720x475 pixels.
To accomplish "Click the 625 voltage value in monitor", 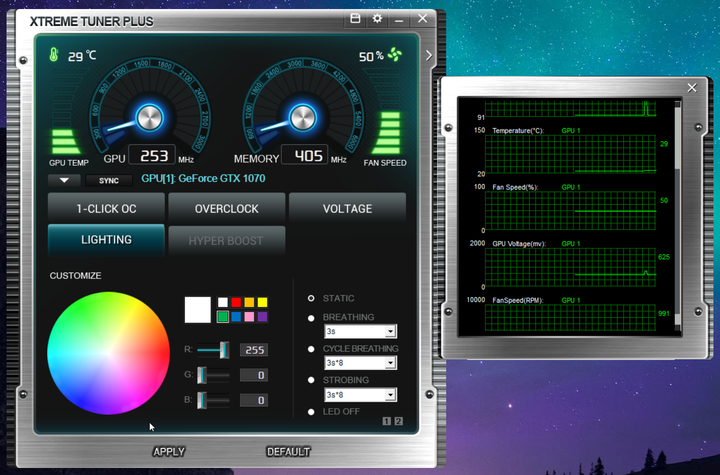I will click(x=664, y=257).
